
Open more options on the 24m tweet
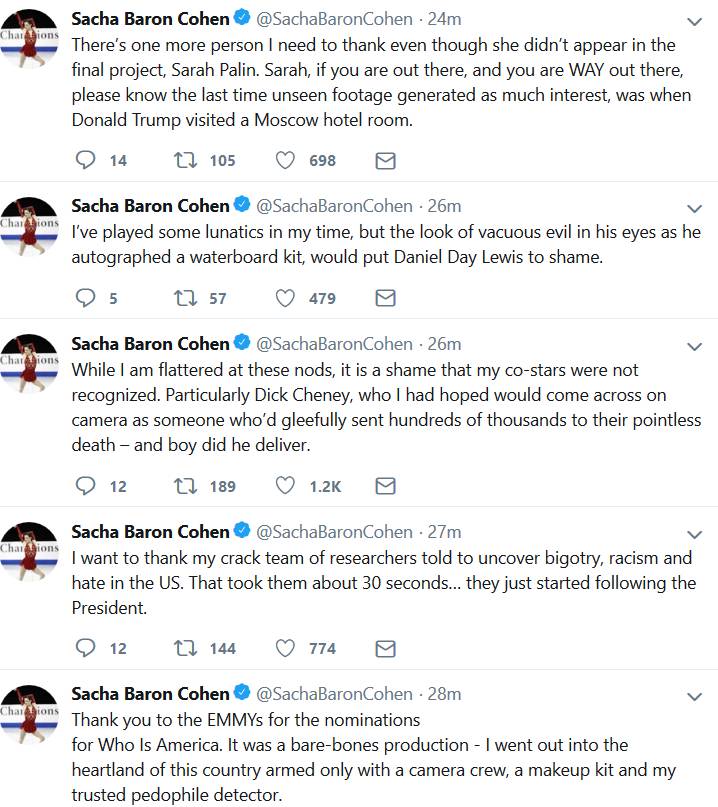(x=696, y=21)
